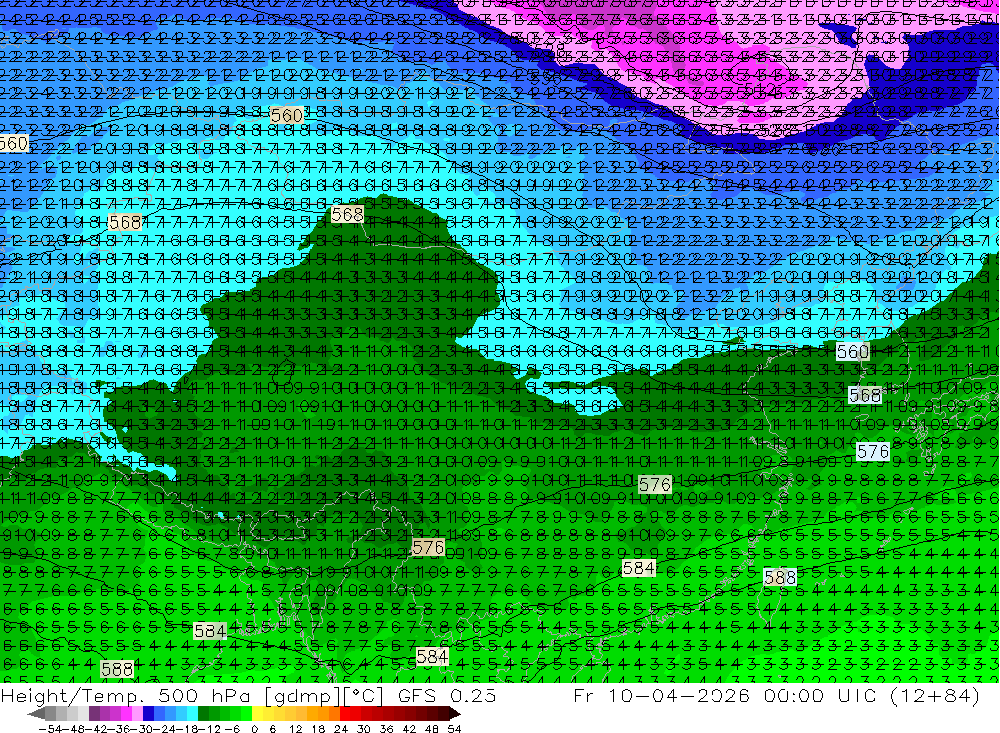Click the positive '42' colorbar tick label
Image resolution: width=1000 pixels, height=733 pixels.
tap(409, 729)
